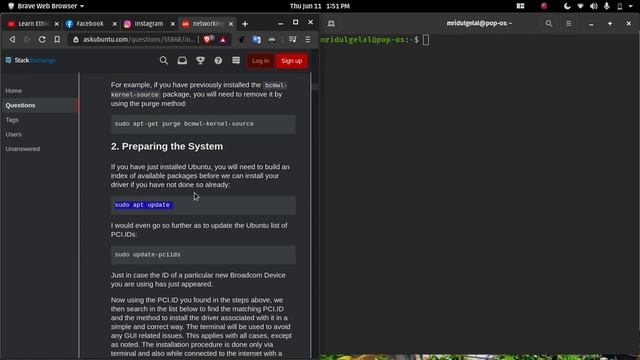Reload the askubuntu page
The height and width of the screenshot is (360, 640).
tap(42, 40)
